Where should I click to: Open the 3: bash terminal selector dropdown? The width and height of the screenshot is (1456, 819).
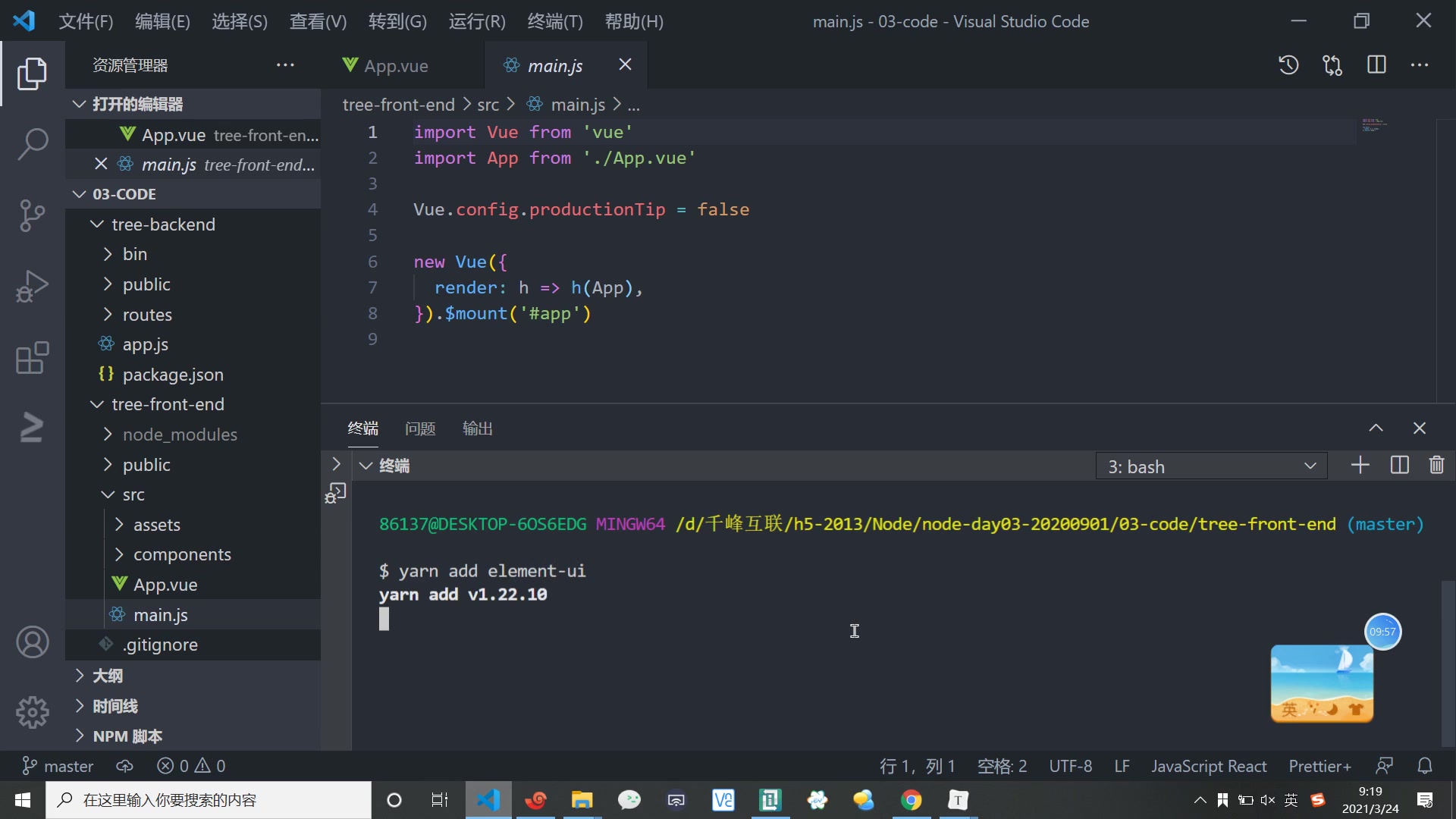pyautogui.click(x=1212, y=466)
